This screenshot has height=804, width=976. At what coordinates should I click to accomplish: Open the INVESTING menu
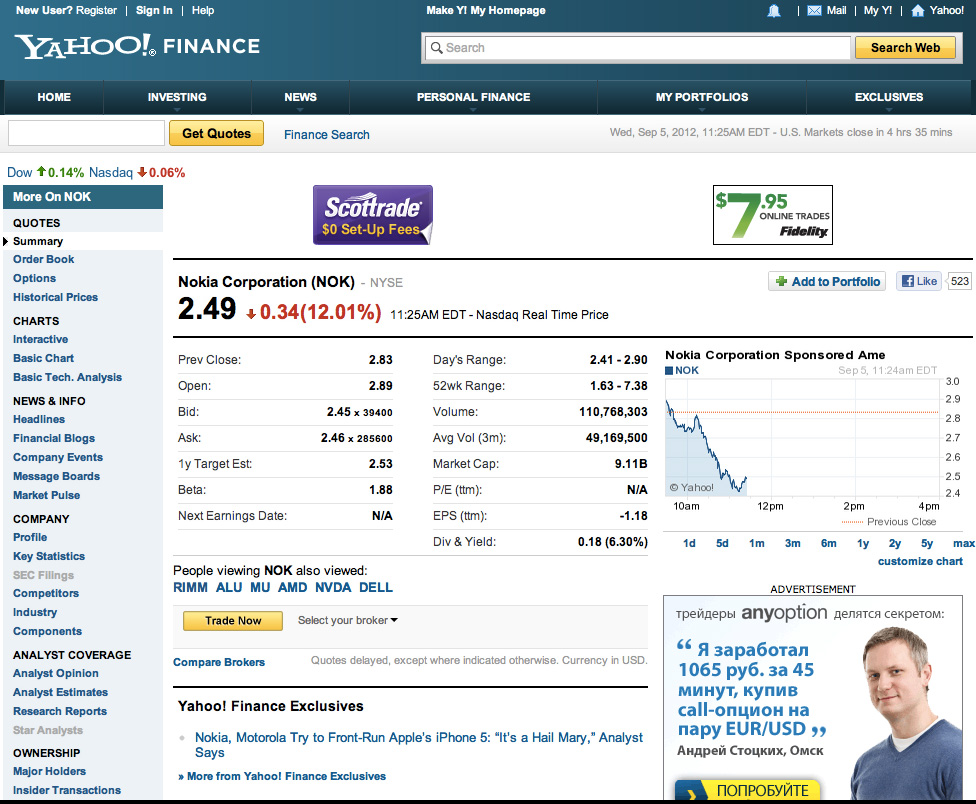pyautogui.click(x=177, y=97)
